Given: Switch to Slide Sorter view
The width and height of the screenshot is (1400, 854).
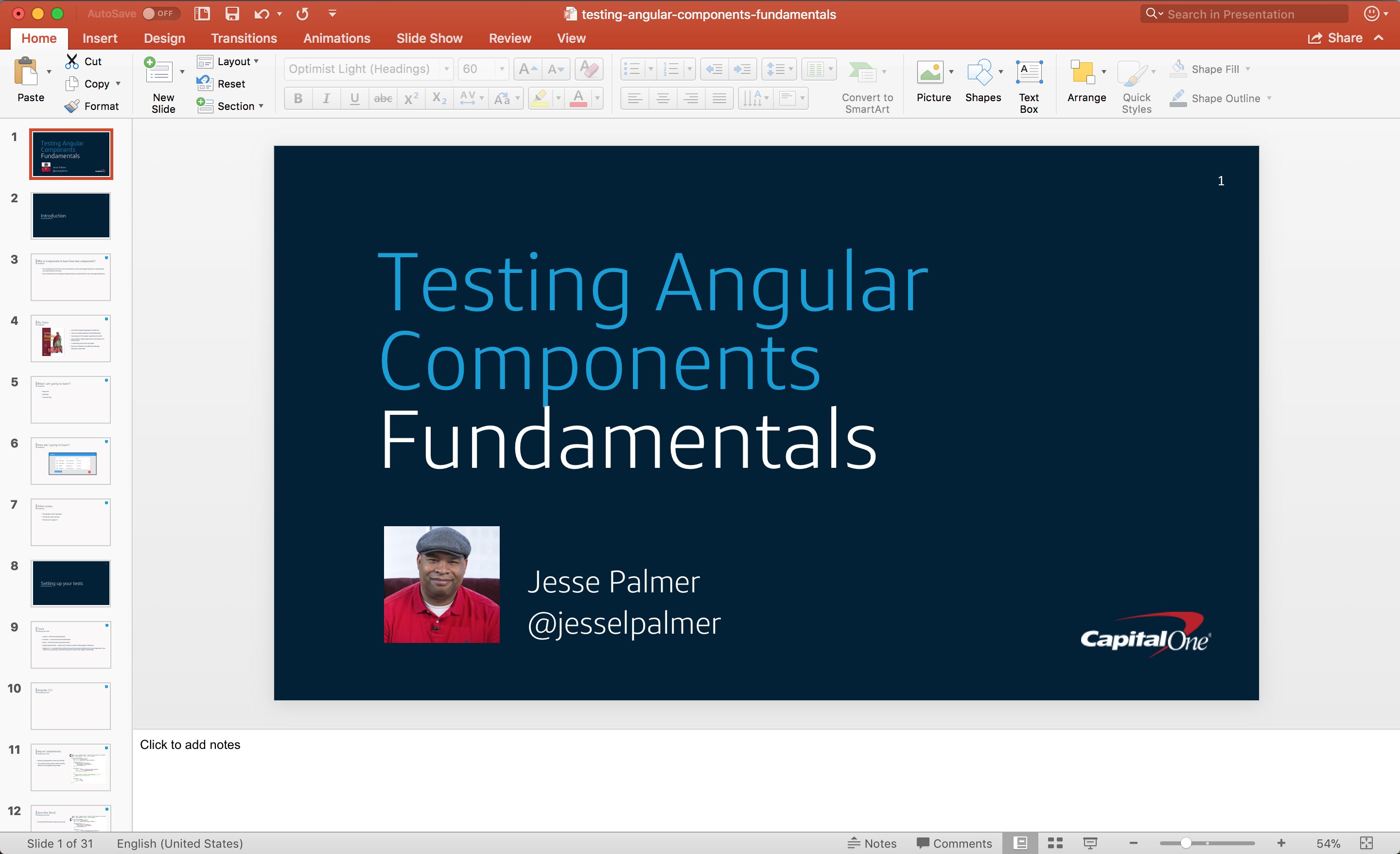Looking at the screenshot, I should [x=1055, y=843].
